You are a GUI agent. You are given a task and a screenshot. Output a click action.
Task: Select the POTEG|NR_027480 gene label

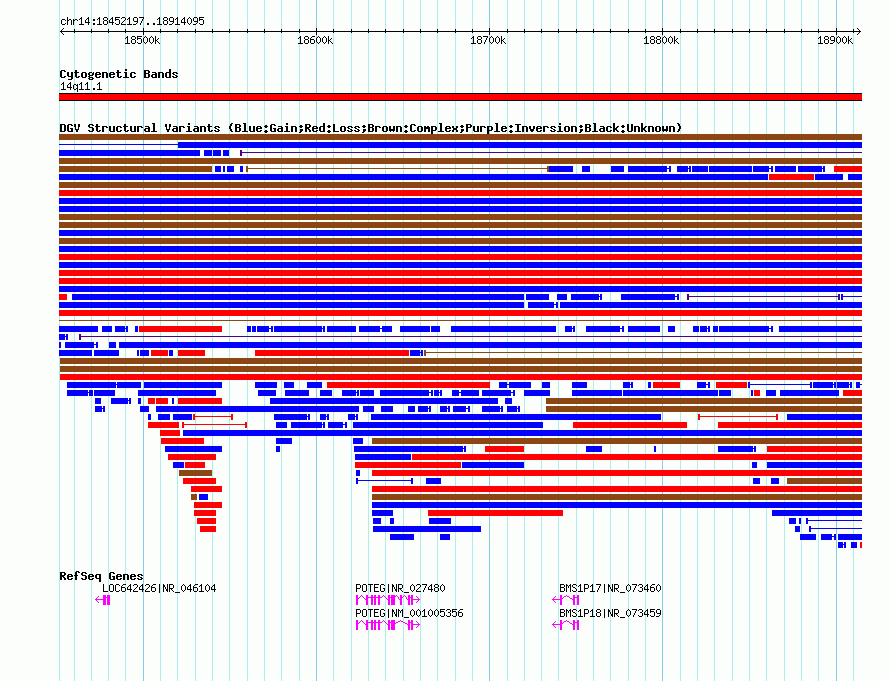pos(400,588)
